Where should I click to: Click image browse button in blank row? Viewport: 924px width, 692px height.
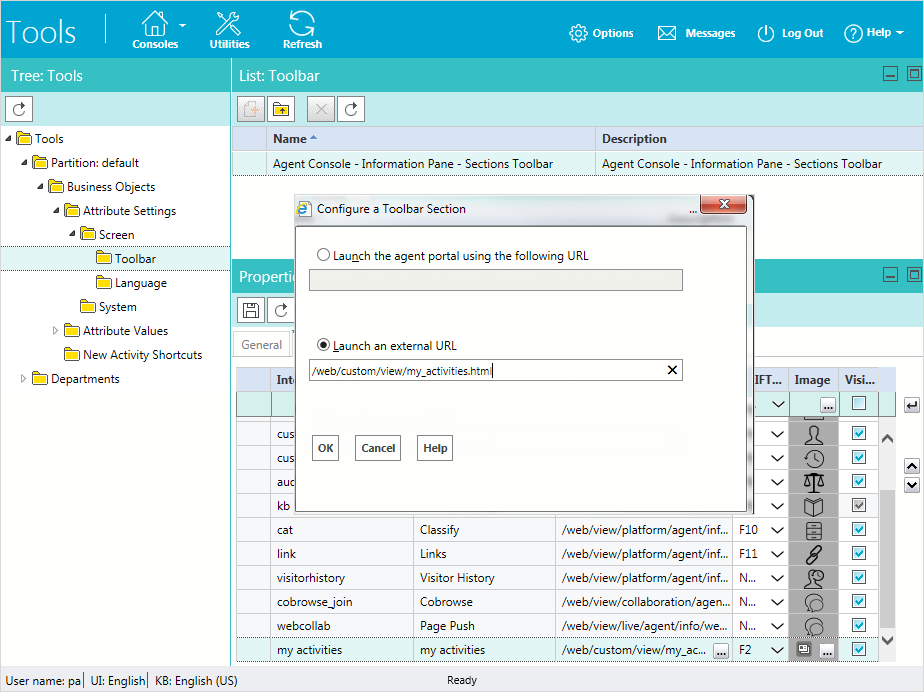[828, 406]
